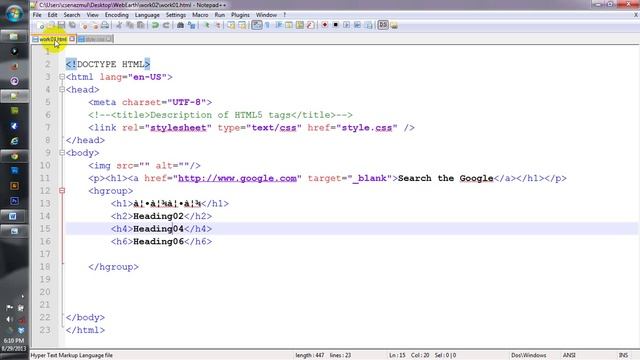Click the ANSI encoding status bar entry
This screenshot has width=640, height=360.
[x=569, y=356]
